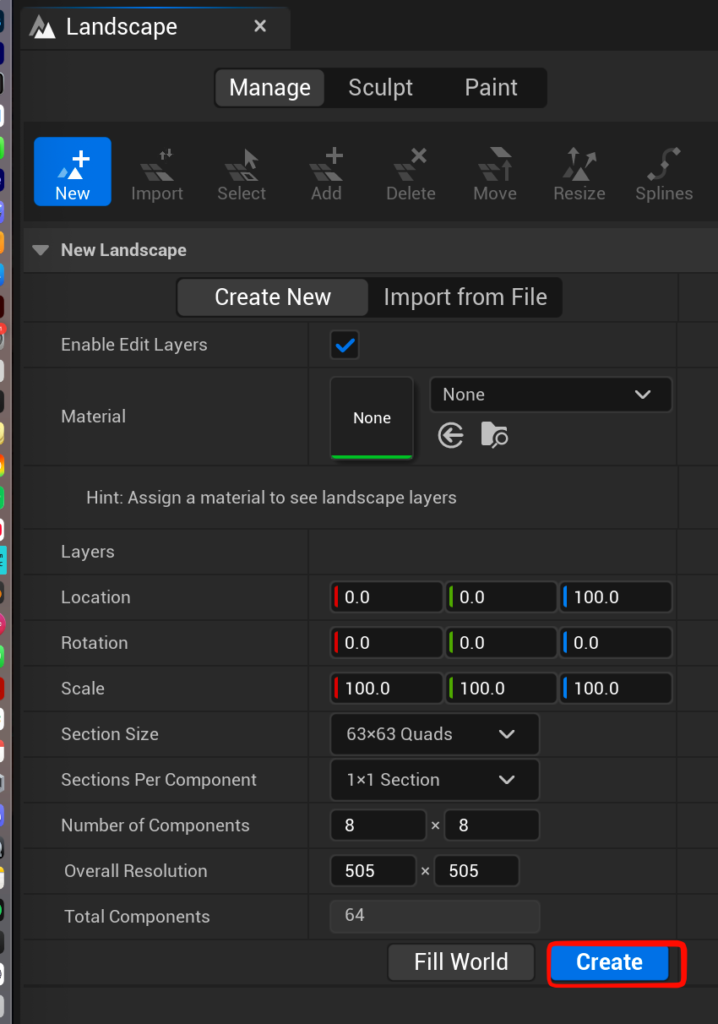Click the Import landscape tool icon
This screenshot has height=1024, width=718.
pyautogui.click(x=157, y=172)
